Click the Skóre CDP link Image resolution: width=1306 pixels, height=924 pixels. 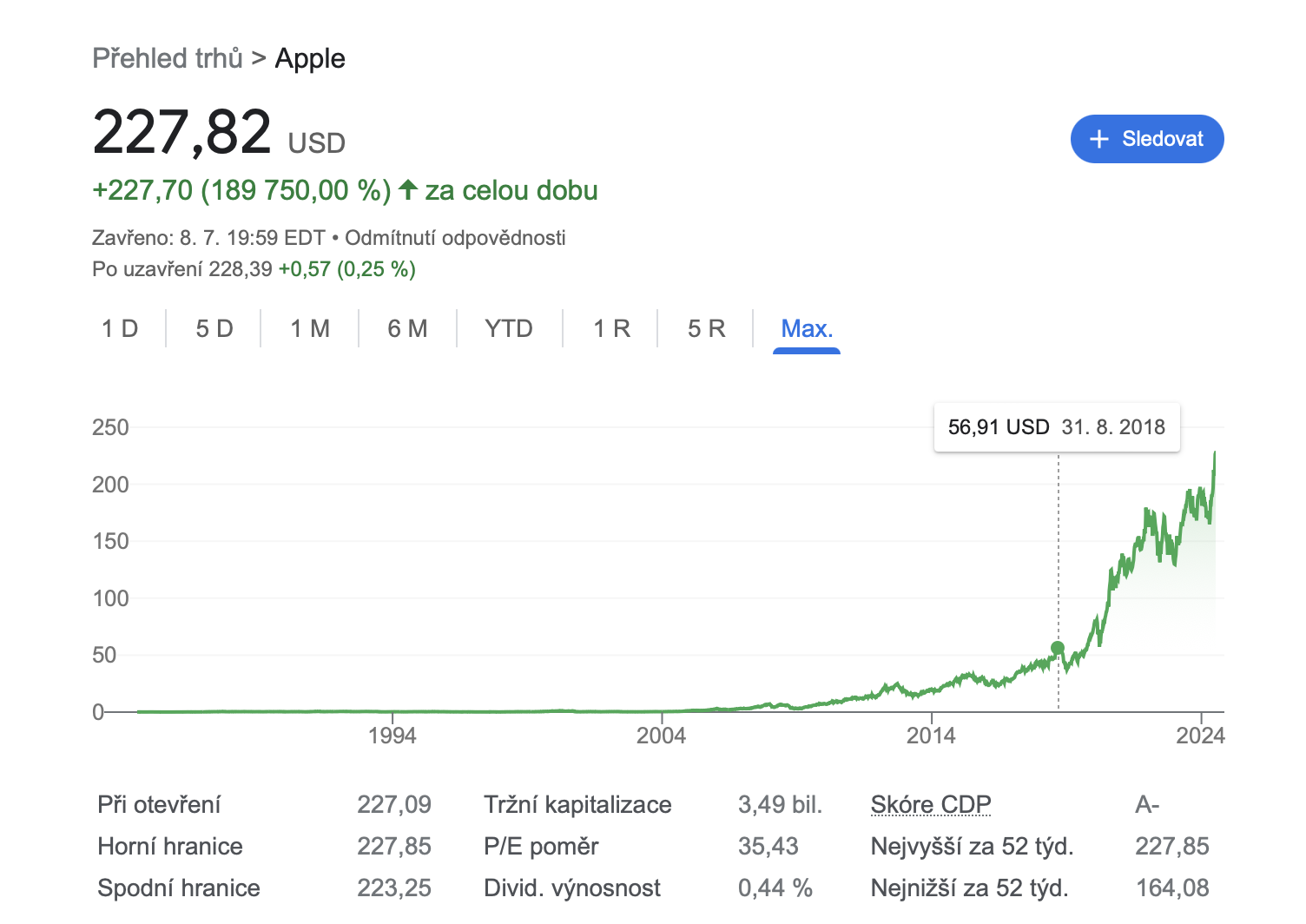[x=931, y=805]
